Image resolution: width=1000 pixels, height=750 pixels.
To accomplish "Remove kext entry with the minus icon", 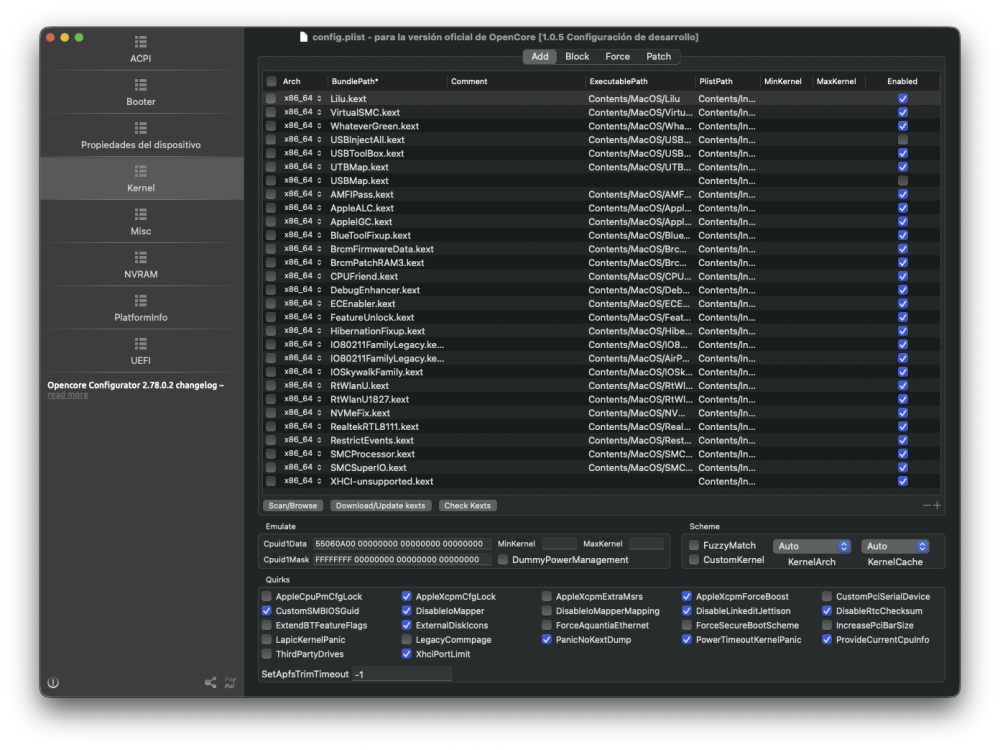I will (x=927, y=505).
